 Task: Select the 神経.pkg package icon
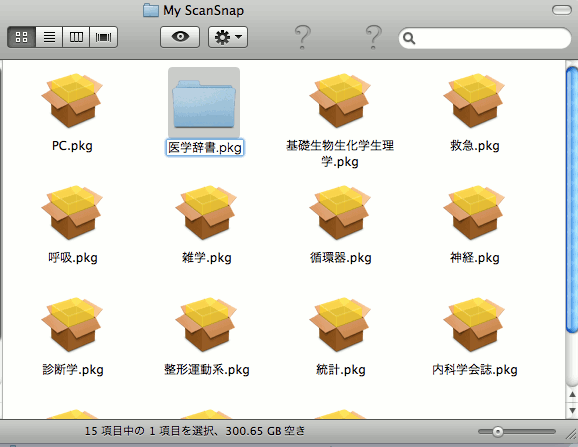click(474, 213)
